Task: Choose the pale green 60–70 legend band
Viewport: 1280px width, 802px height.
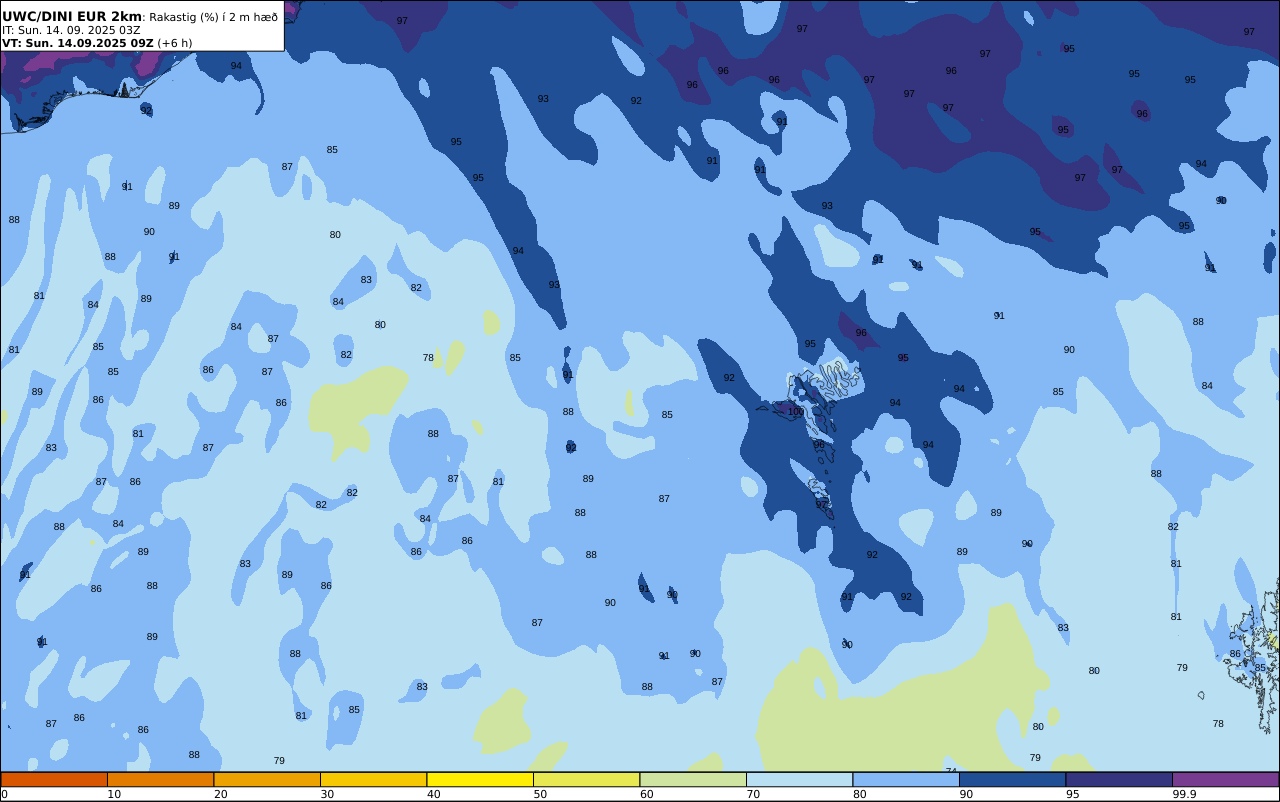Action: (693, 779)
